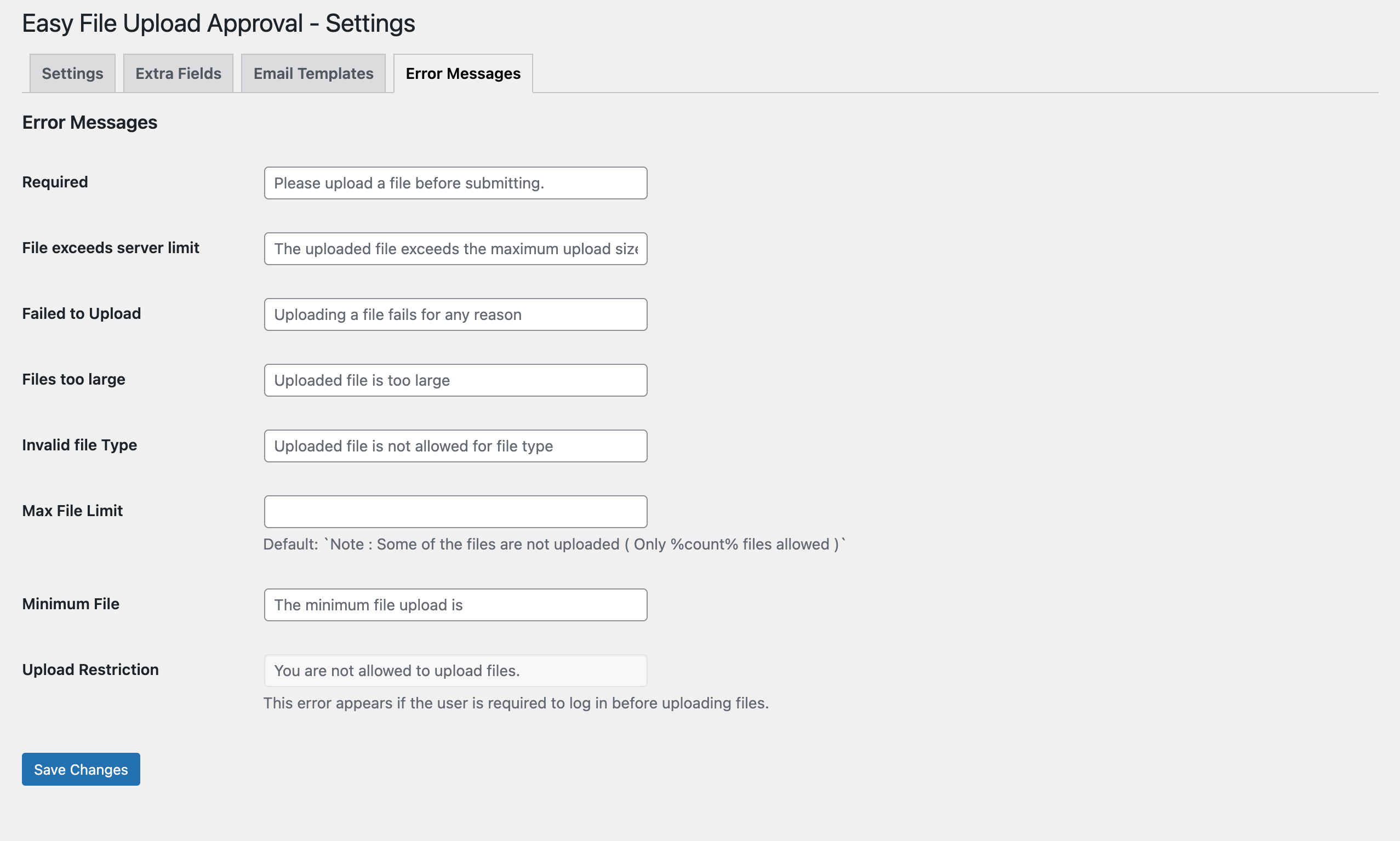The image size is (1400, 841).
Task: Focus the File exceeds server limit text box
Action: [x=455, y=248]
